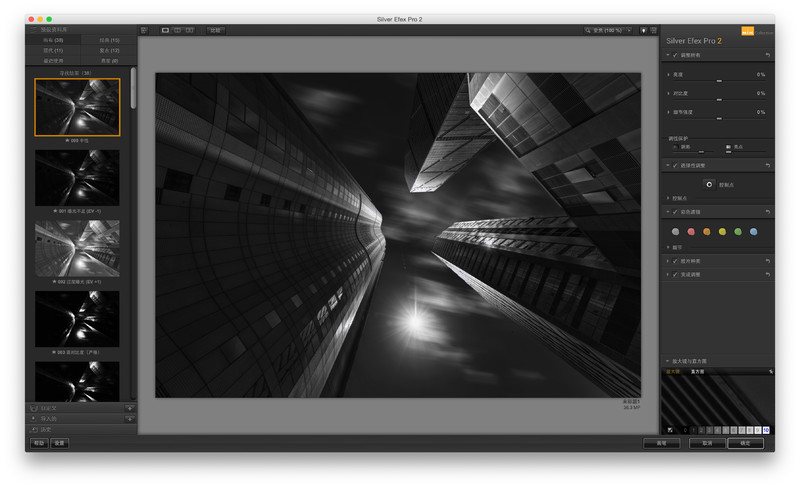Click the custom presets icon in left panel
The image size is (800, 488).
click(34, 408)
